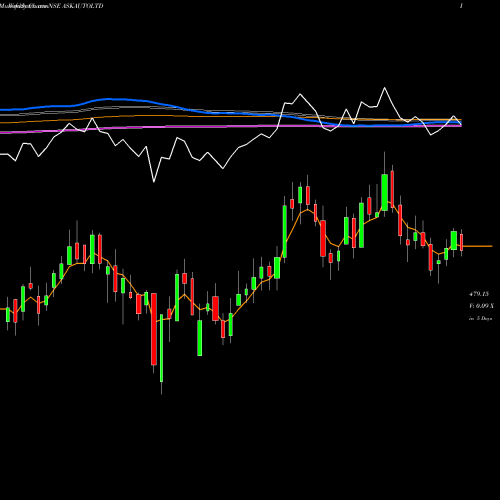Click the highest peak of the white indicator line
500x500 pixels.
(385, 88)
